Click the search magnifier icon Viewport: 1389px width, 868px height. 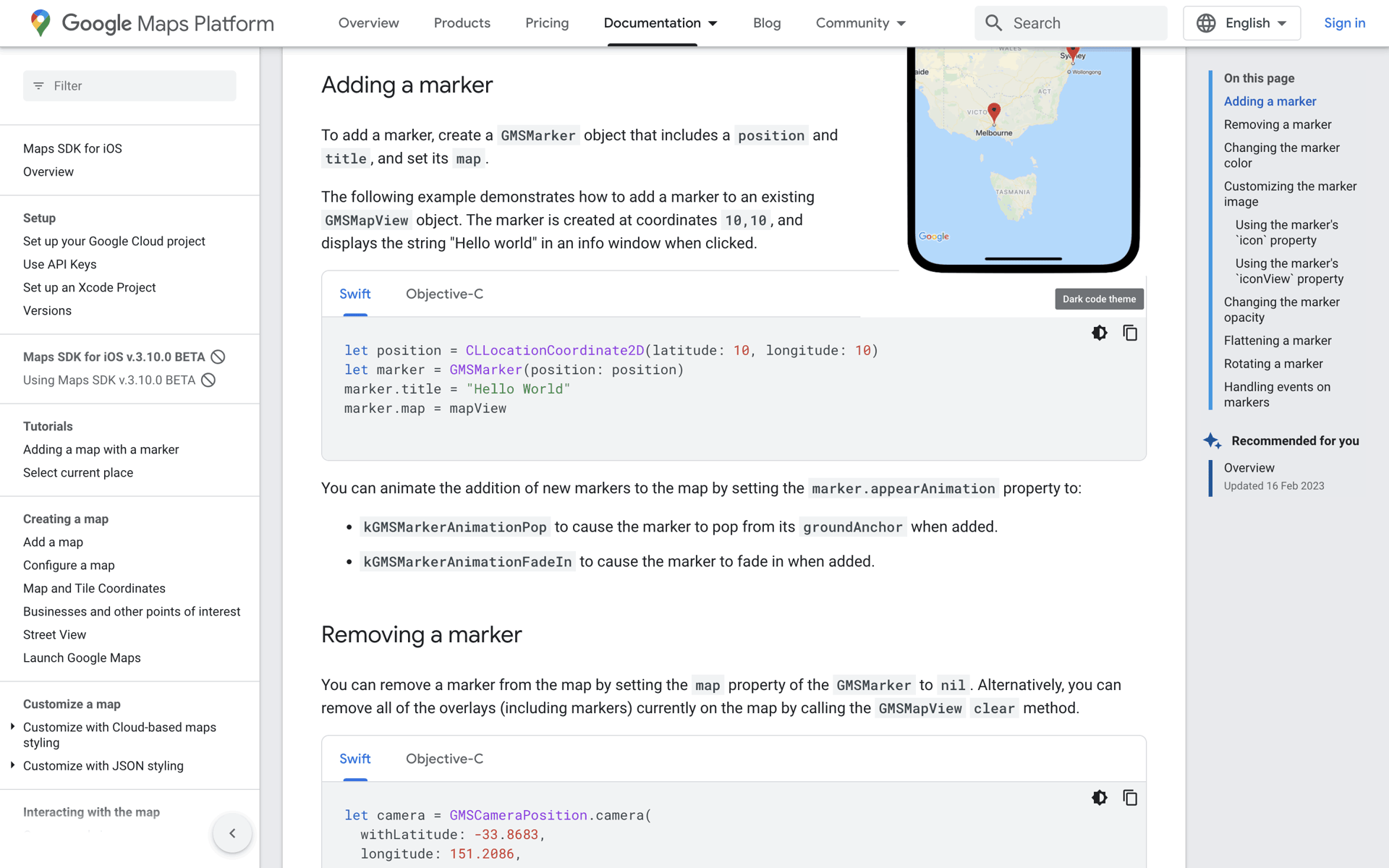[x=993, y=23]
